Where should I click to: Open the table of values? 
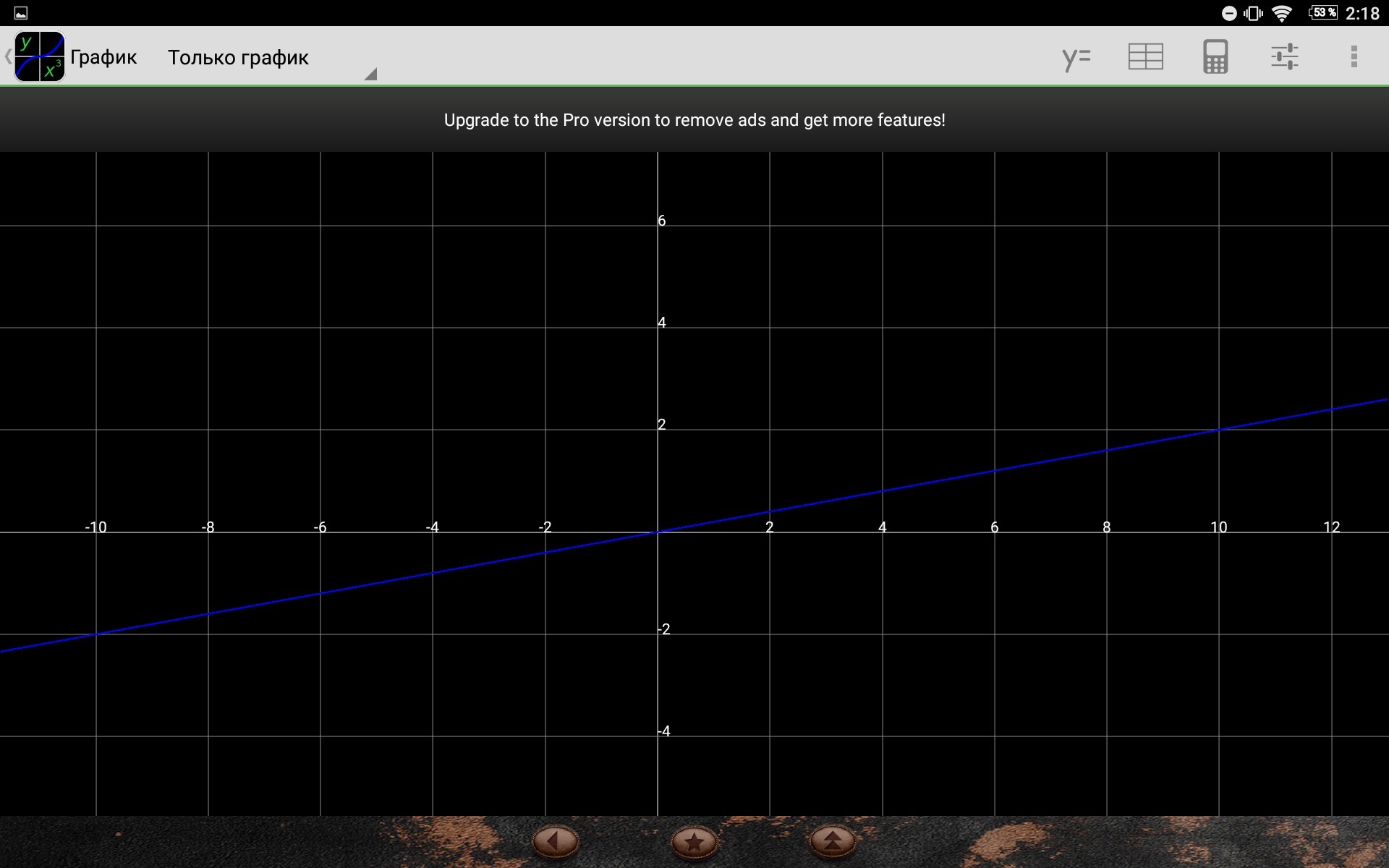[x=1145, y=57]
